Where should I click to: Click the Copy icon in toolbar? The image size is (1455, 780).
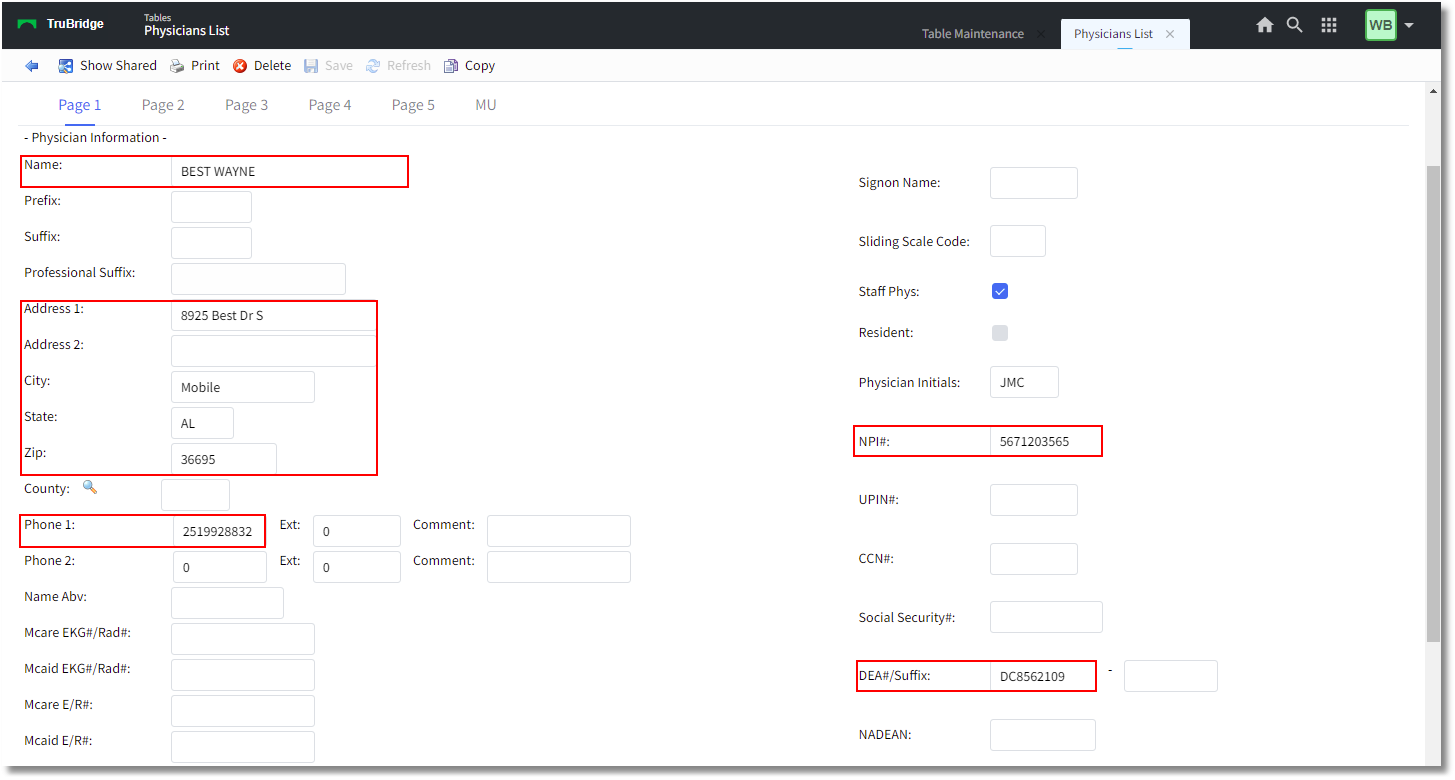tap(451, 66)
